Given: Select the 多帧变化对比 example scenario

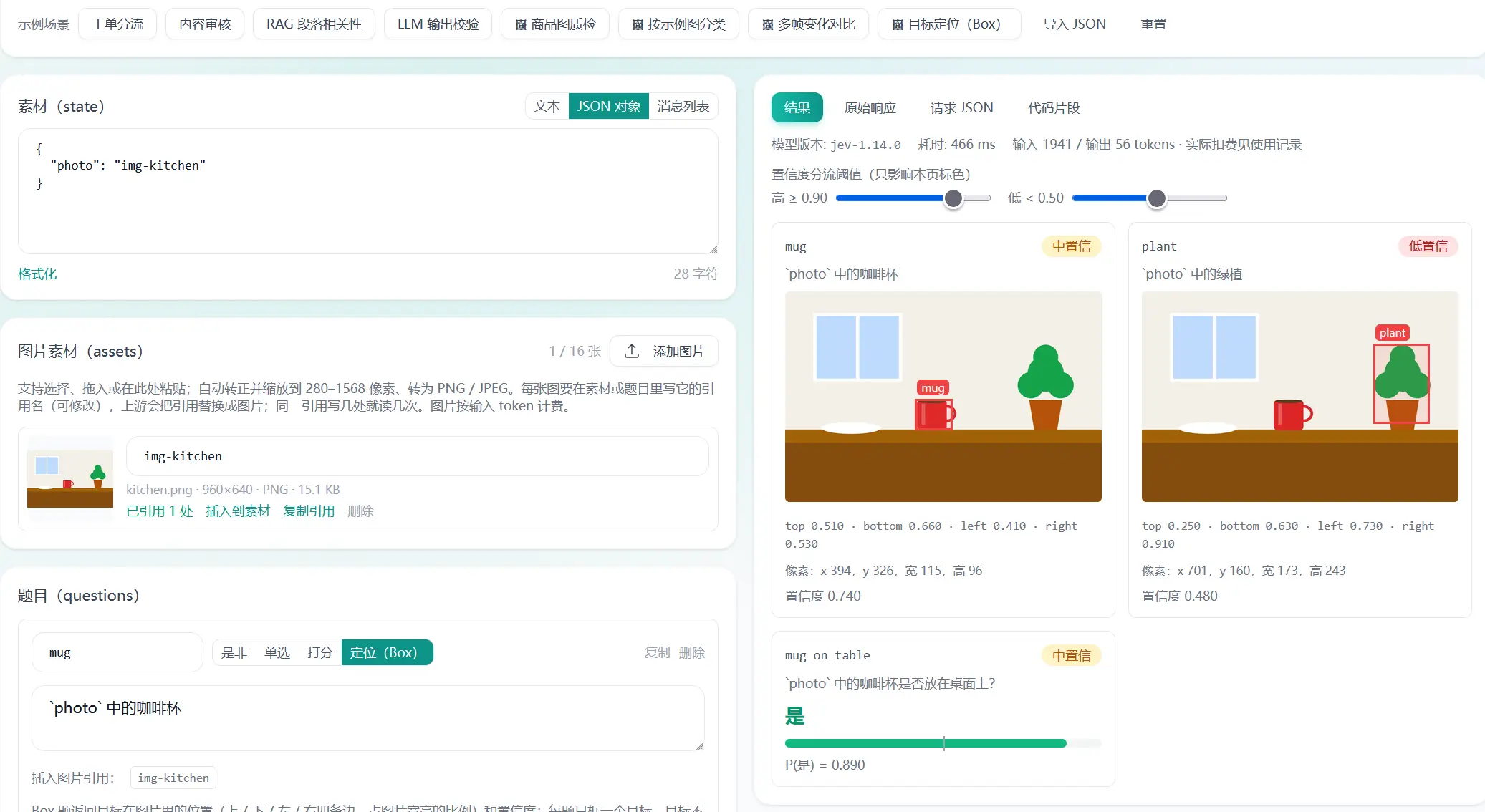Looking at the screenshot, I should (x=809, y=24).
